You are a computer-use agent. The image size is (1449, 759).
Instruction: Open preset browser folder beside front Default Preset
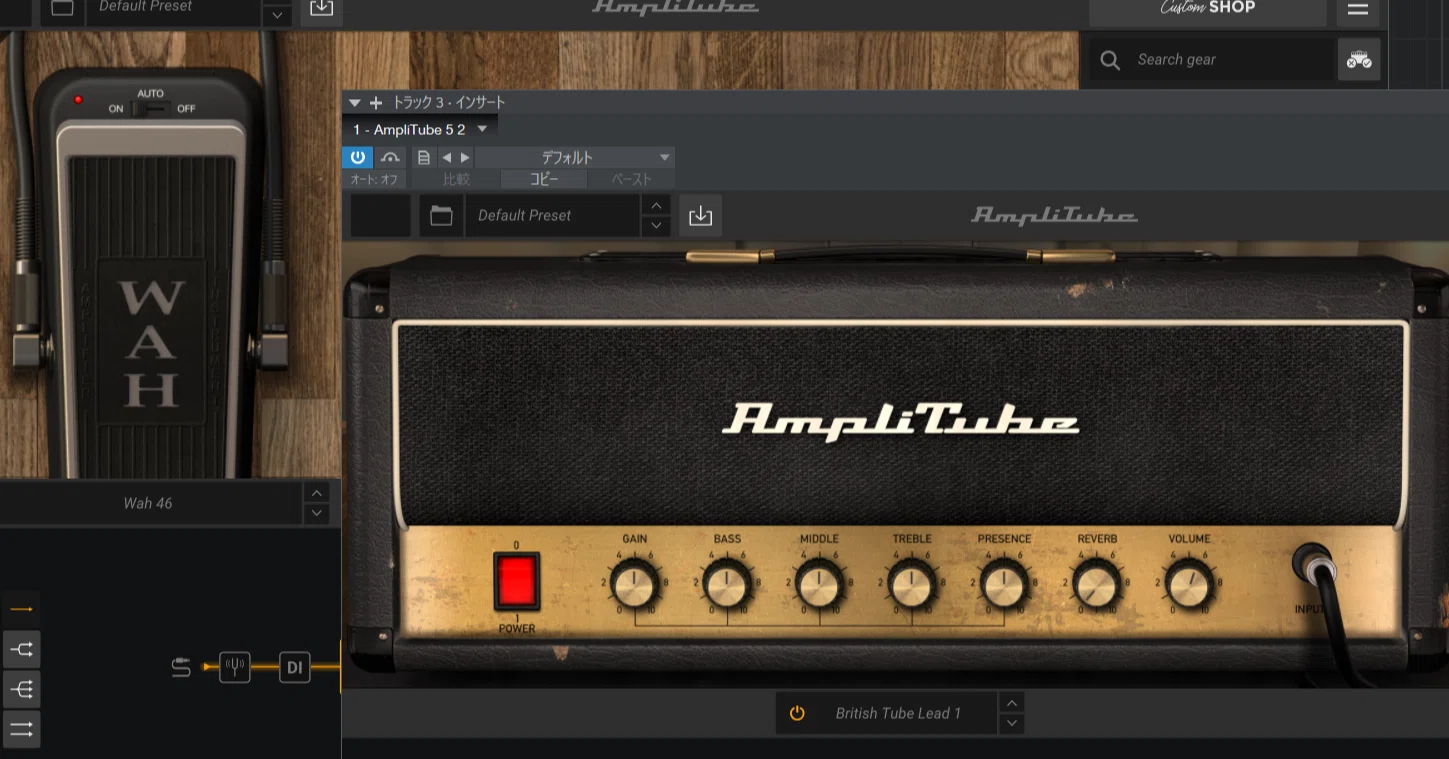(x=441, y=215)
